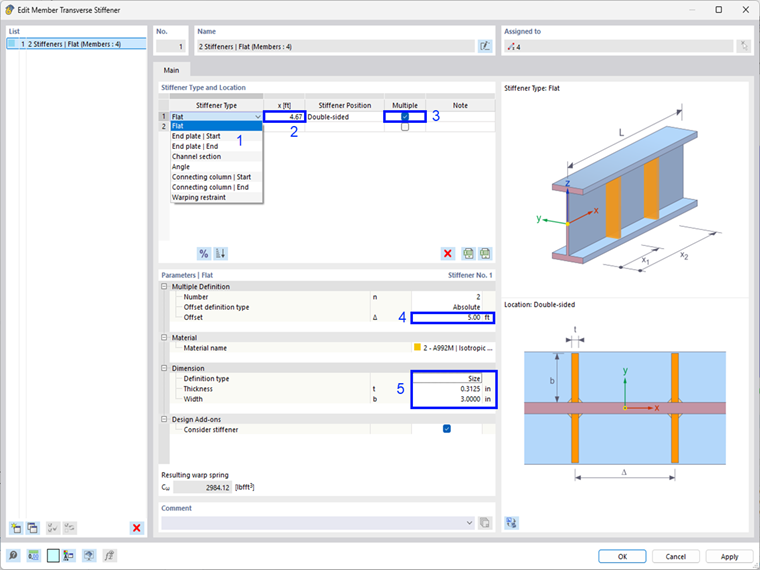Click the yellow material color swatch for A992M
The width and height of the screenshot is (760, 570).
(417, 348)
